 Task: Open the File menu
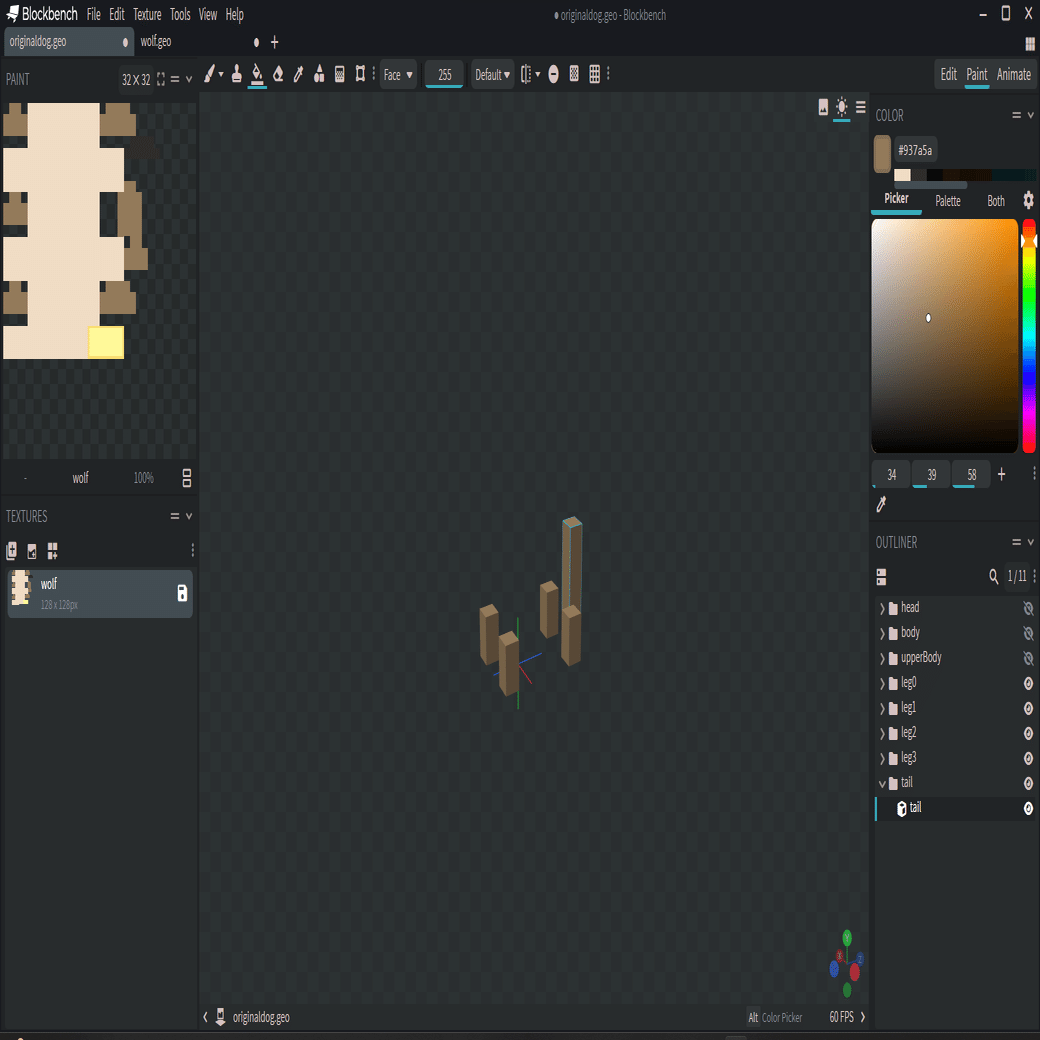coord(94,14)
